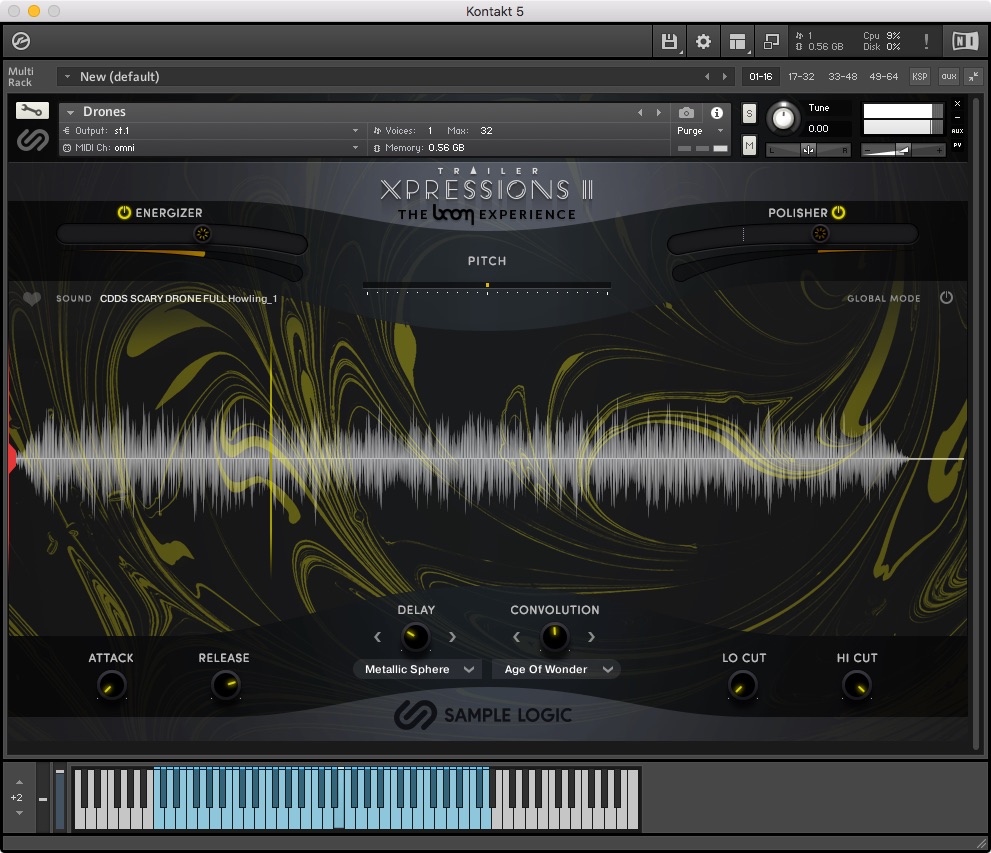The width and height of the screenshot is (991, 853).
Task: Switch to the 17-32 channel page
Action: pos(800,76)
